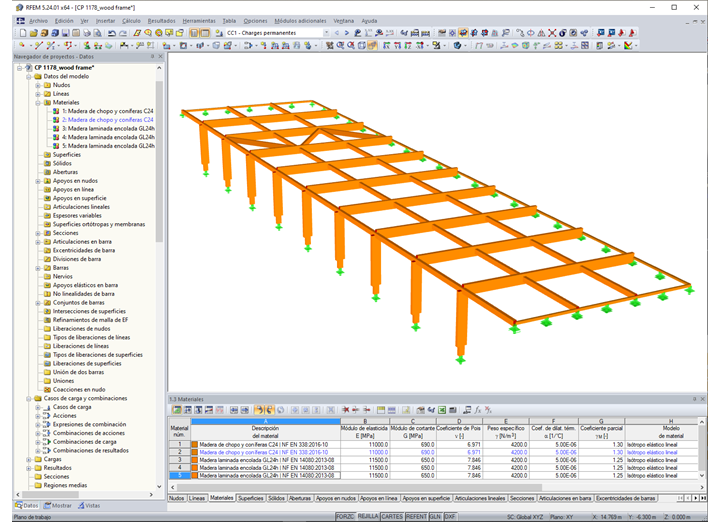Click the Herramientas menu
Image resolution: width=720 pixels, height=522 pixels.
coord(199,21)
